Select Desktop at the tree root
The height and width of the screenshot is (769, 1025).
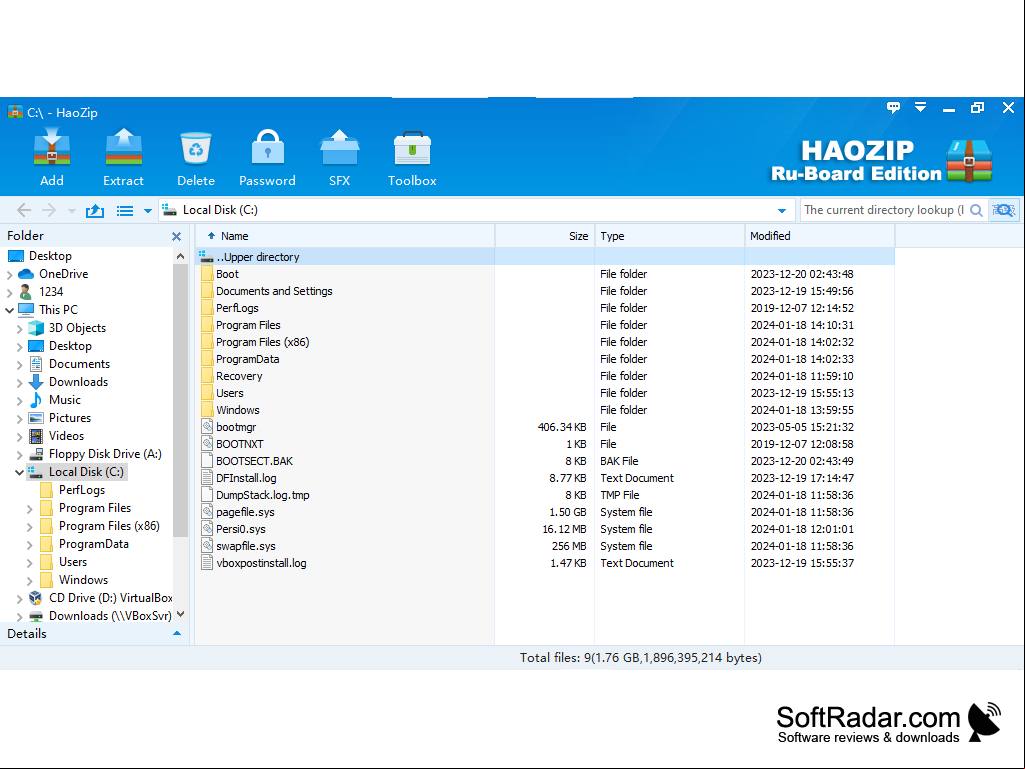tap(50, 256)
